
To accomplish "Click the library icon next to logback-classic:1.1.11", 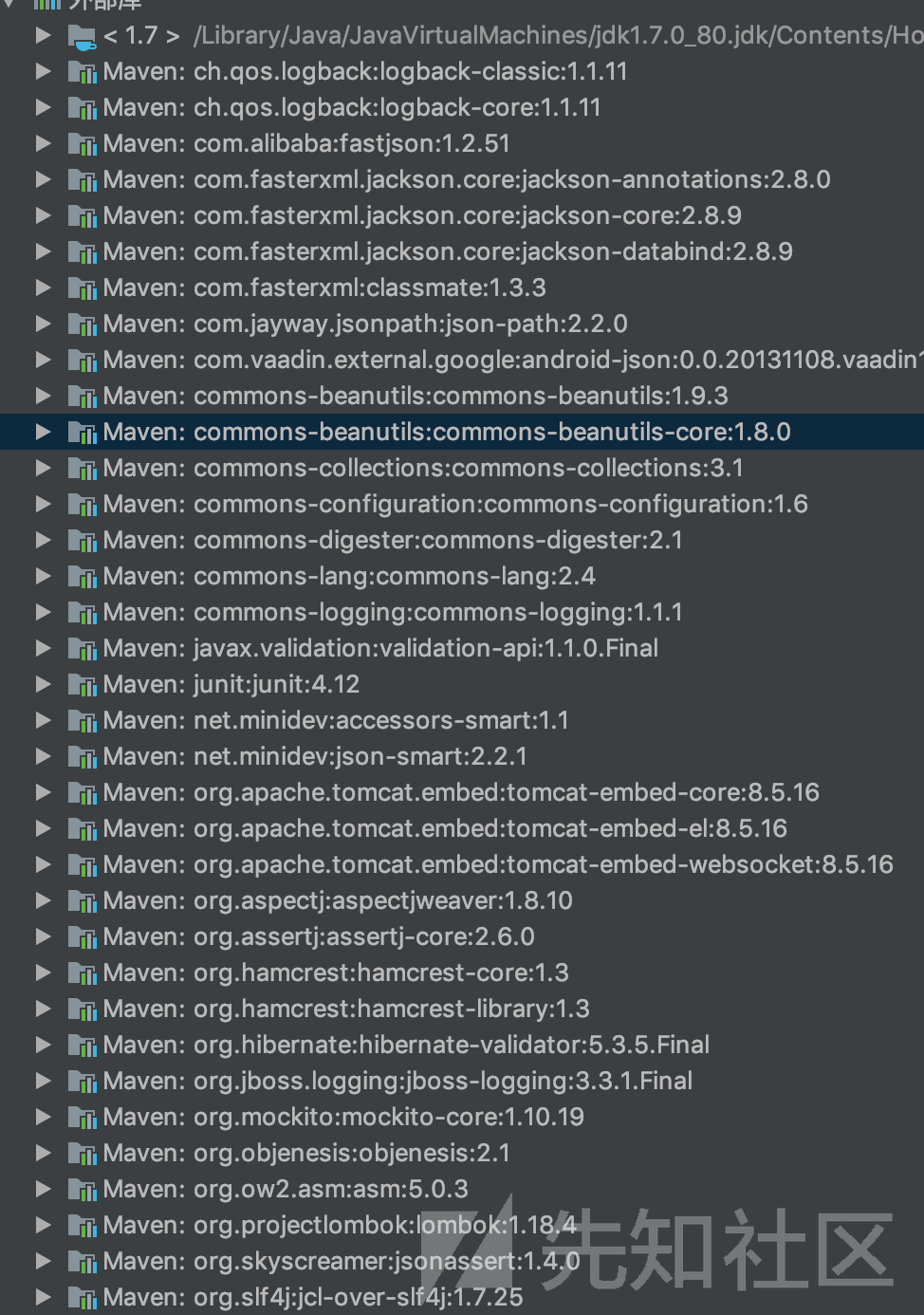I will coord(83,71).
